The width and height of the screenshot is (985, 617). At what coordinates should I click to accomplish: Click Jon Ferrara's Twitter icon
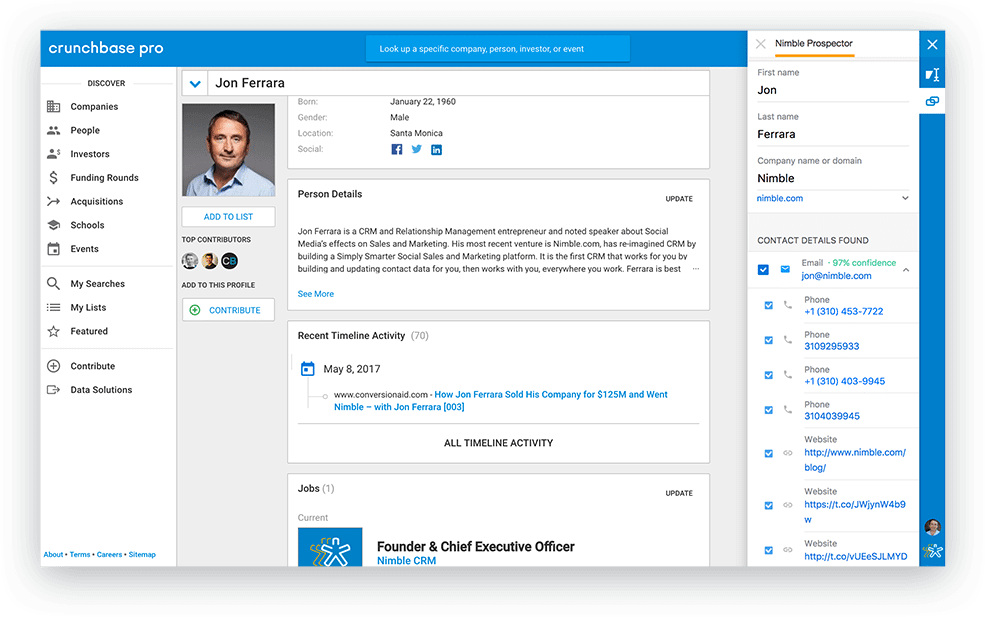(416, 149)
